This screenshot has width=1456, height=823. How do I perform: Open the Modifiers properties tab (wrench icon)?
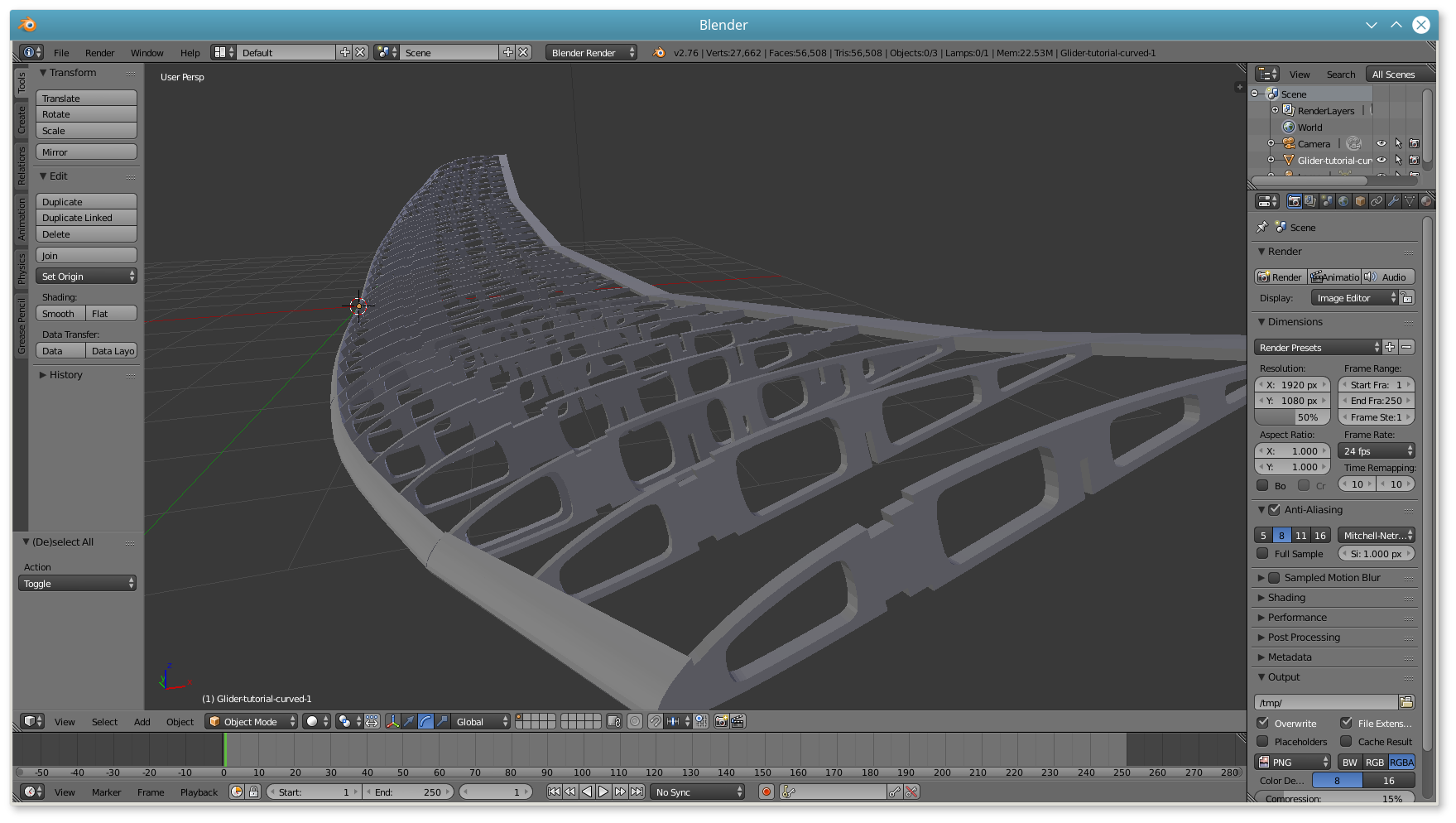pos(1394,201)
